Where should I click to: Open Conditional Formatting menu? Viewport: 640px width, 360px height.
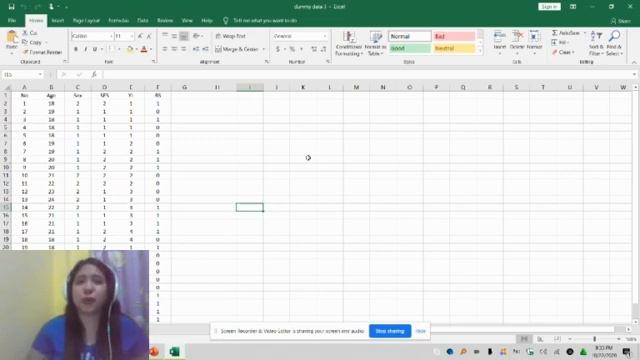[x=349, y=43]
